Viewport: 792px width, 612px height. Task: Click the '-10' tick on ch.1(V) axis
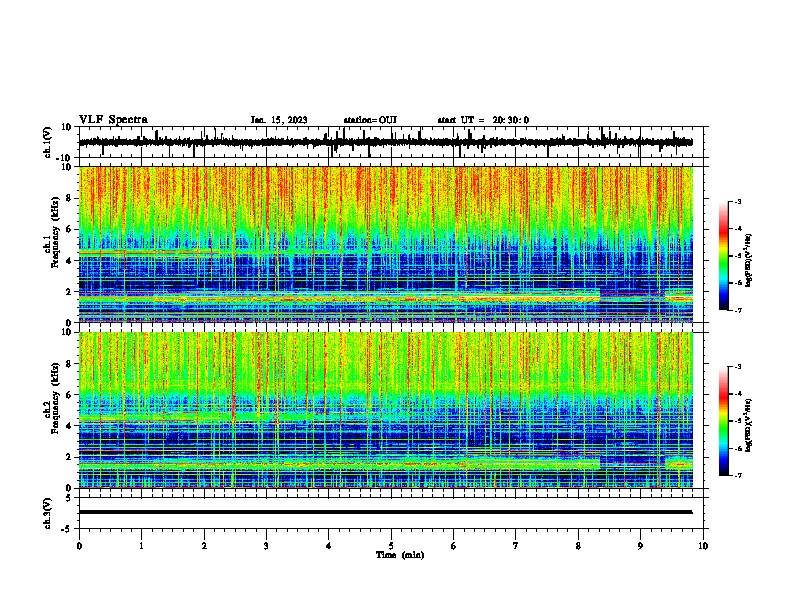[x=65, y=158]
